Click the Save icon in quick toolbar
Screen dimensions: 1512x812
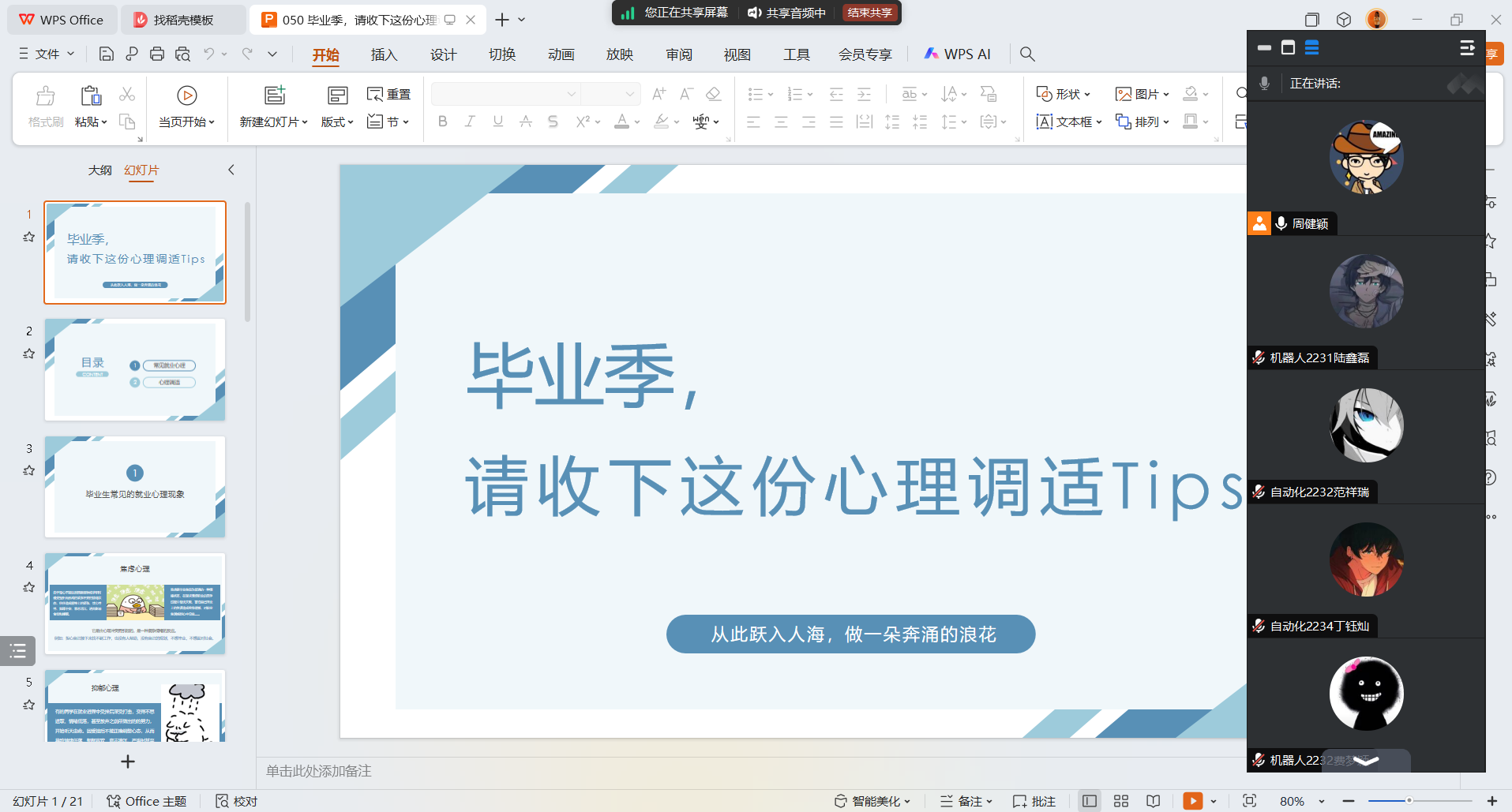point(106,54)
